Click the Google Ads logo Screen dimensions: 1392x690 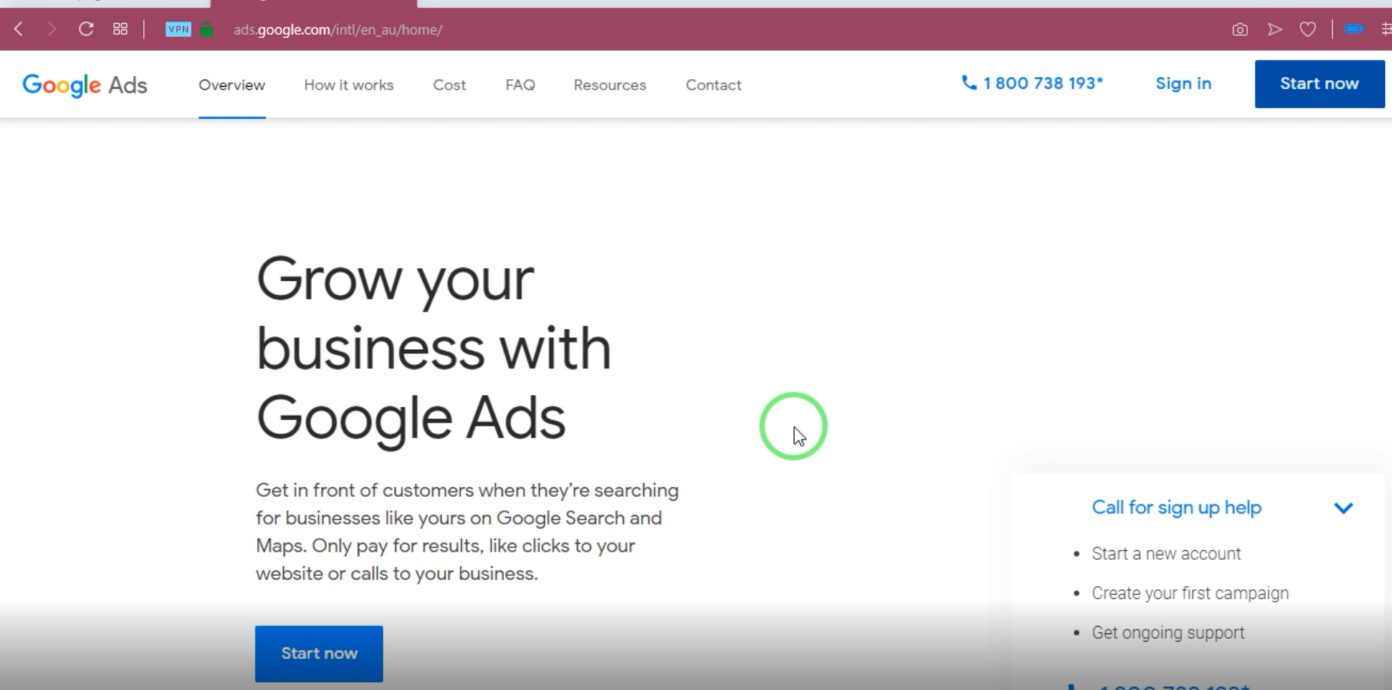click(85, 85)
